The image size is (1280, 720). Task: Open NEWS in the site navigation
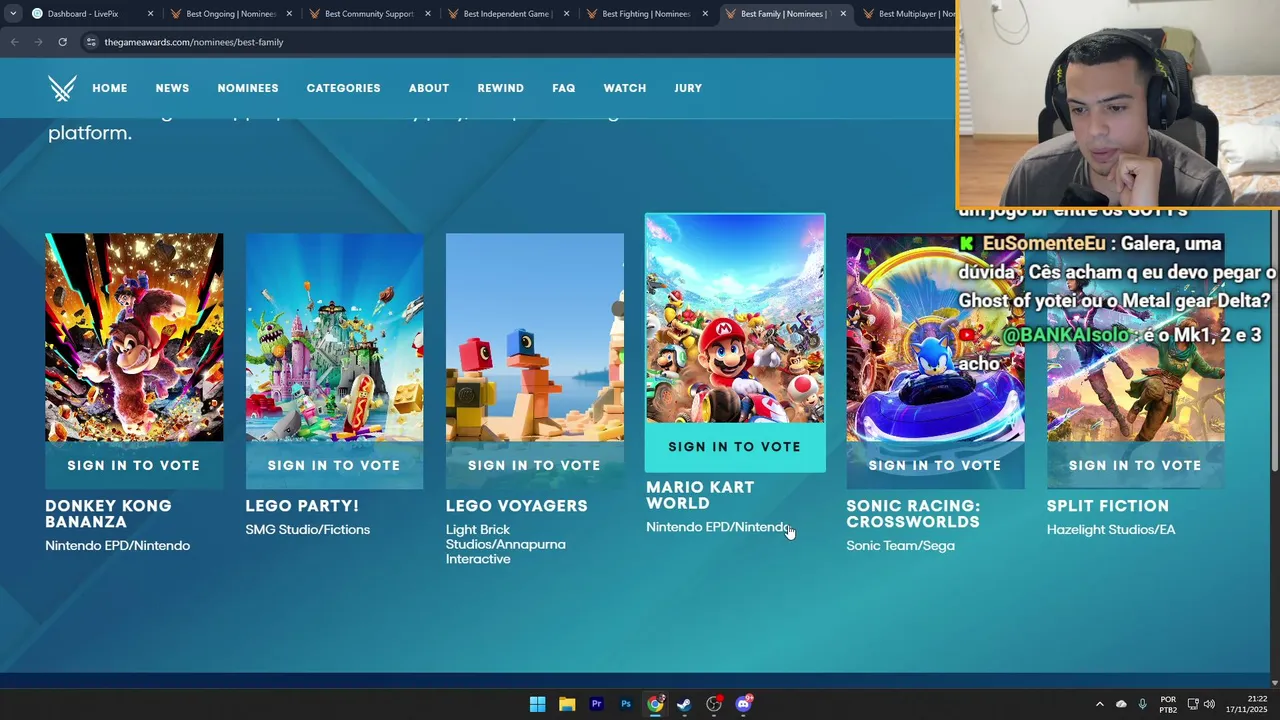pos(172,88)
